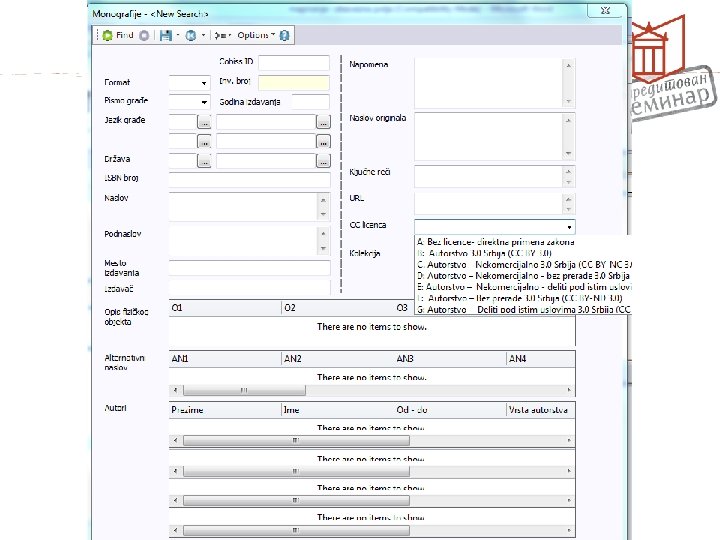
Task: Click the AN3 column header
Action: pyautogui.click(x=450, y=359)
